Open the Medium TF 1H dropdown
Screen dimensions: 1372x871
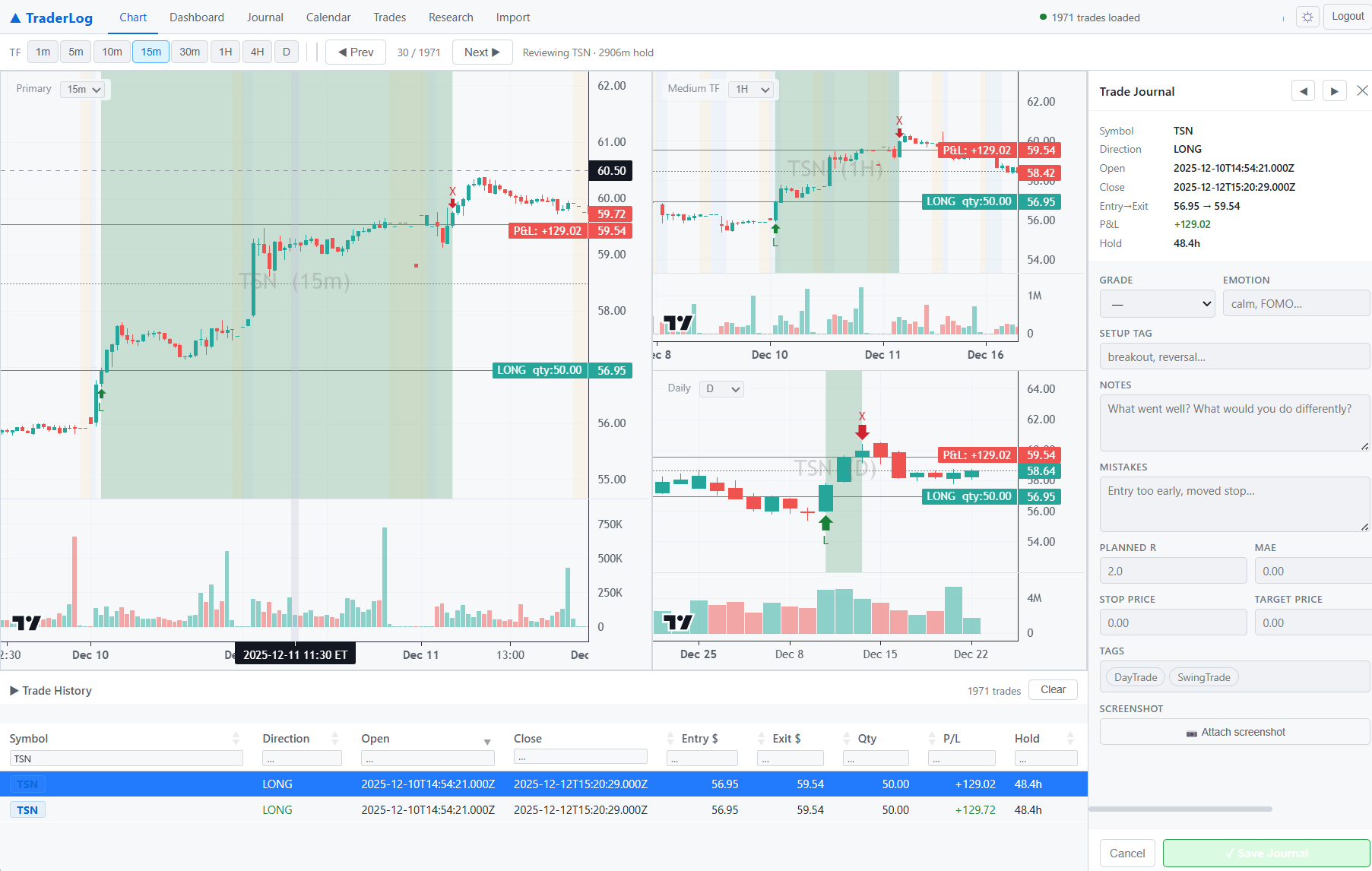pos(751,89)
